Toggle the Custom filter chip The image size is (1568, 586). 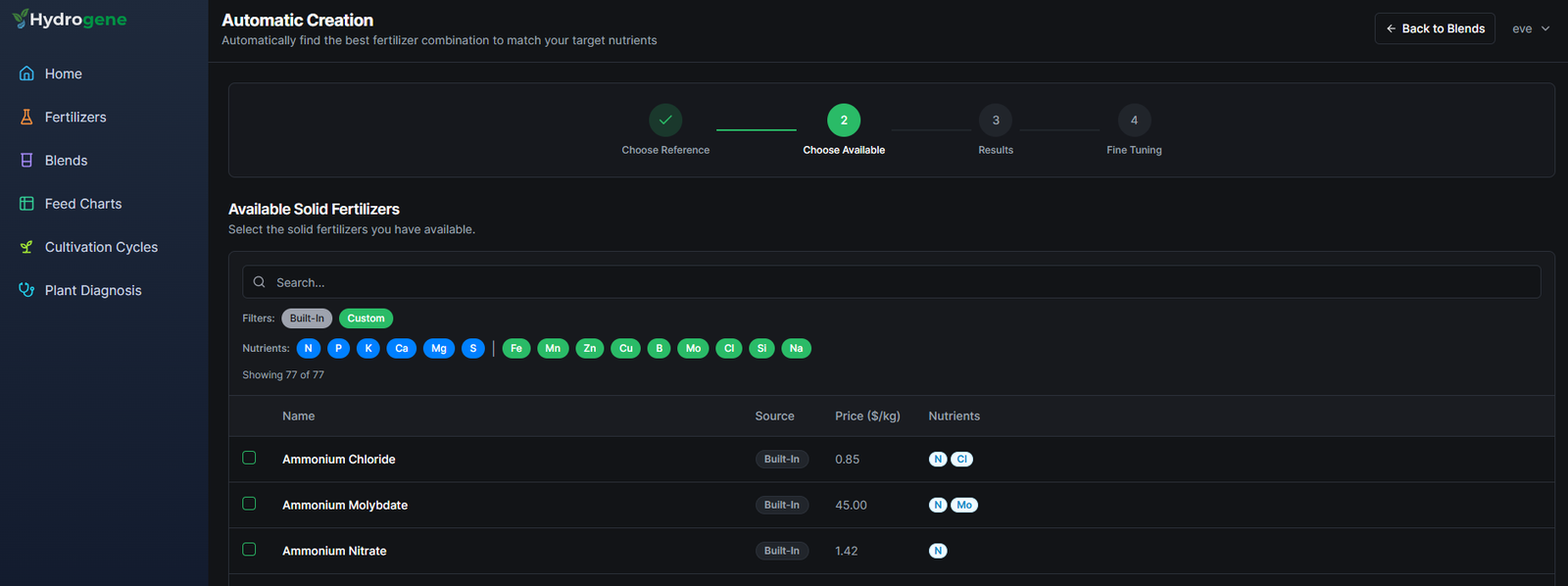(x=366, y=318)
